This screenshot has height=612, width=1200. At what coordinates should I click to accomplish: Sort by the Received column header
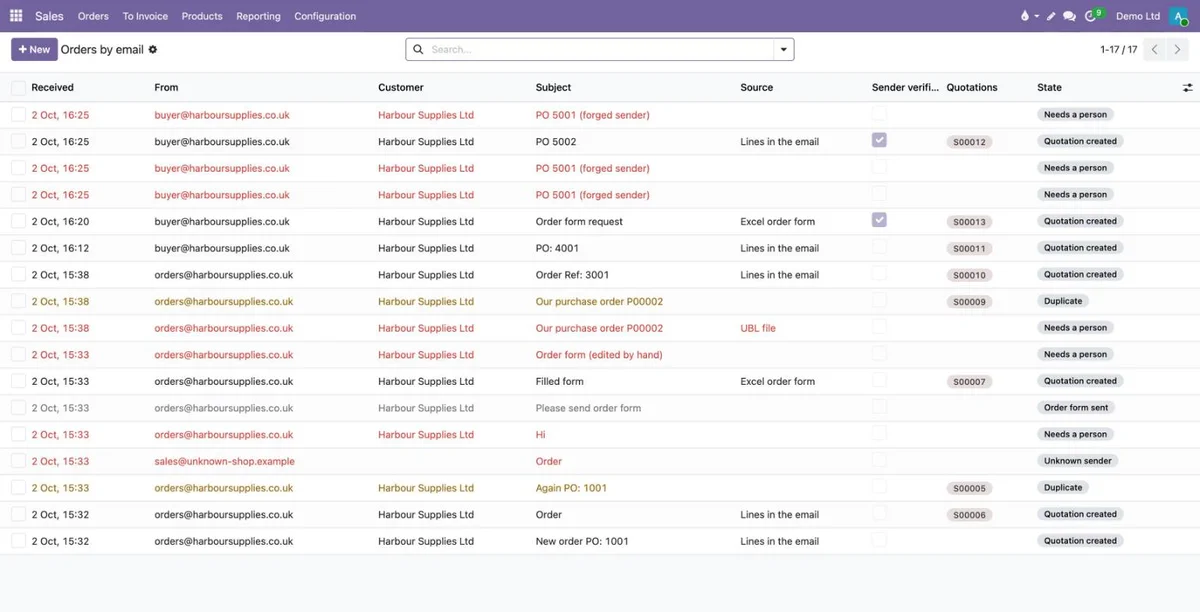pos(52,88)
